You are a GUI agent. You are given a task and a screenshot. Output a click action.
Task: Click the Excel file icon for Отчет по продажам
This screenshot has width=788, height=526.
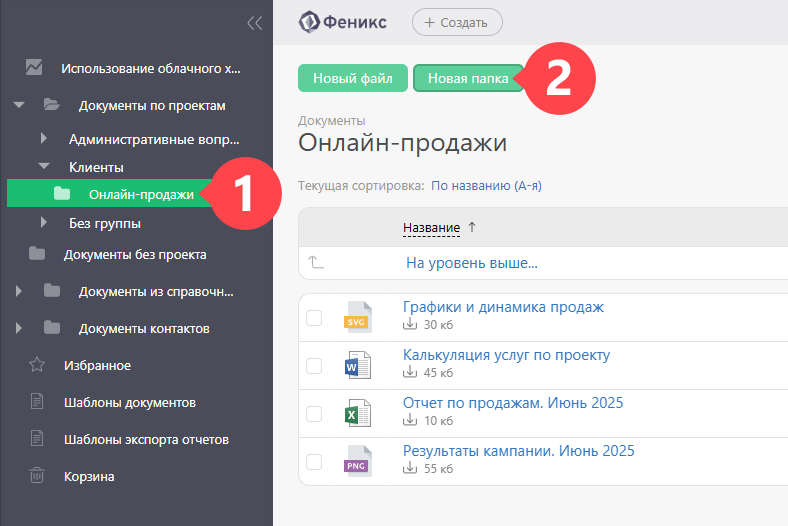pyautogui.click(x=358, y=413)
